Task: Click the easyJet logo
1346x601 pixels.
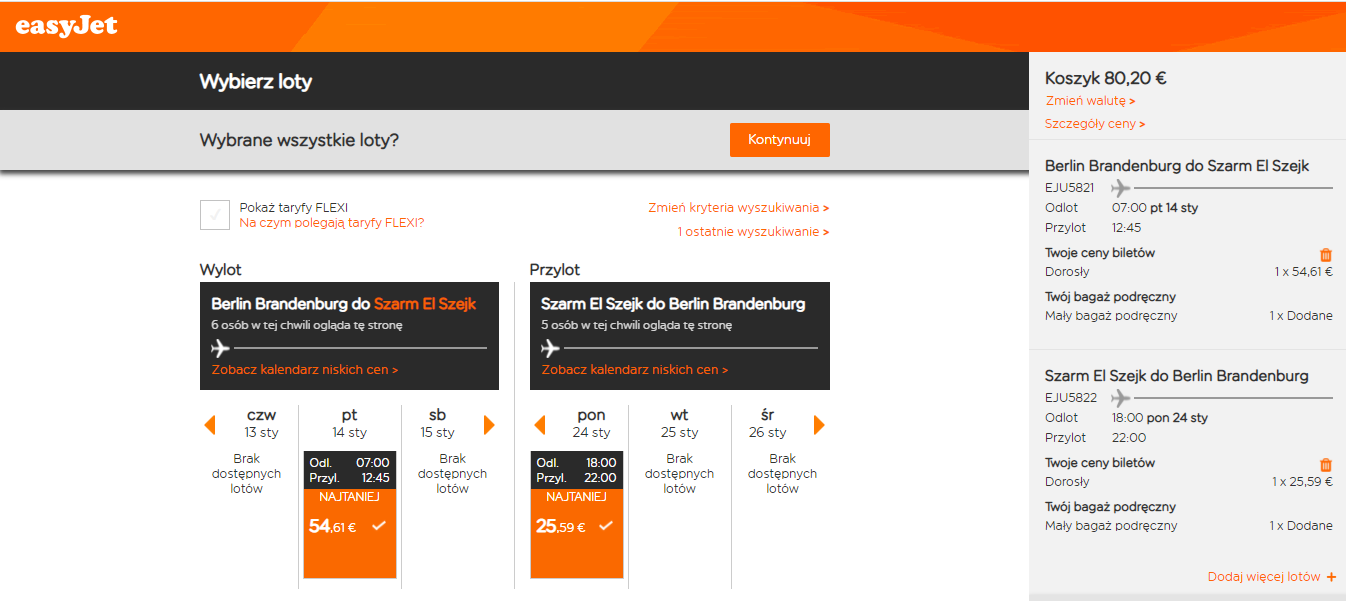Action: 66,26
